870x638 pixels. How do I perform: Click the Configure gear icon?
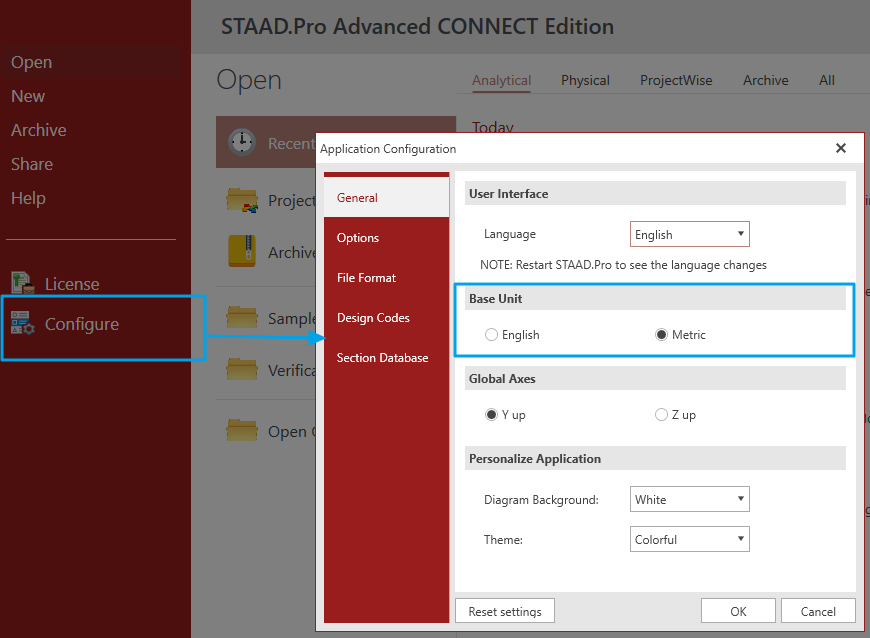(23, 323)
